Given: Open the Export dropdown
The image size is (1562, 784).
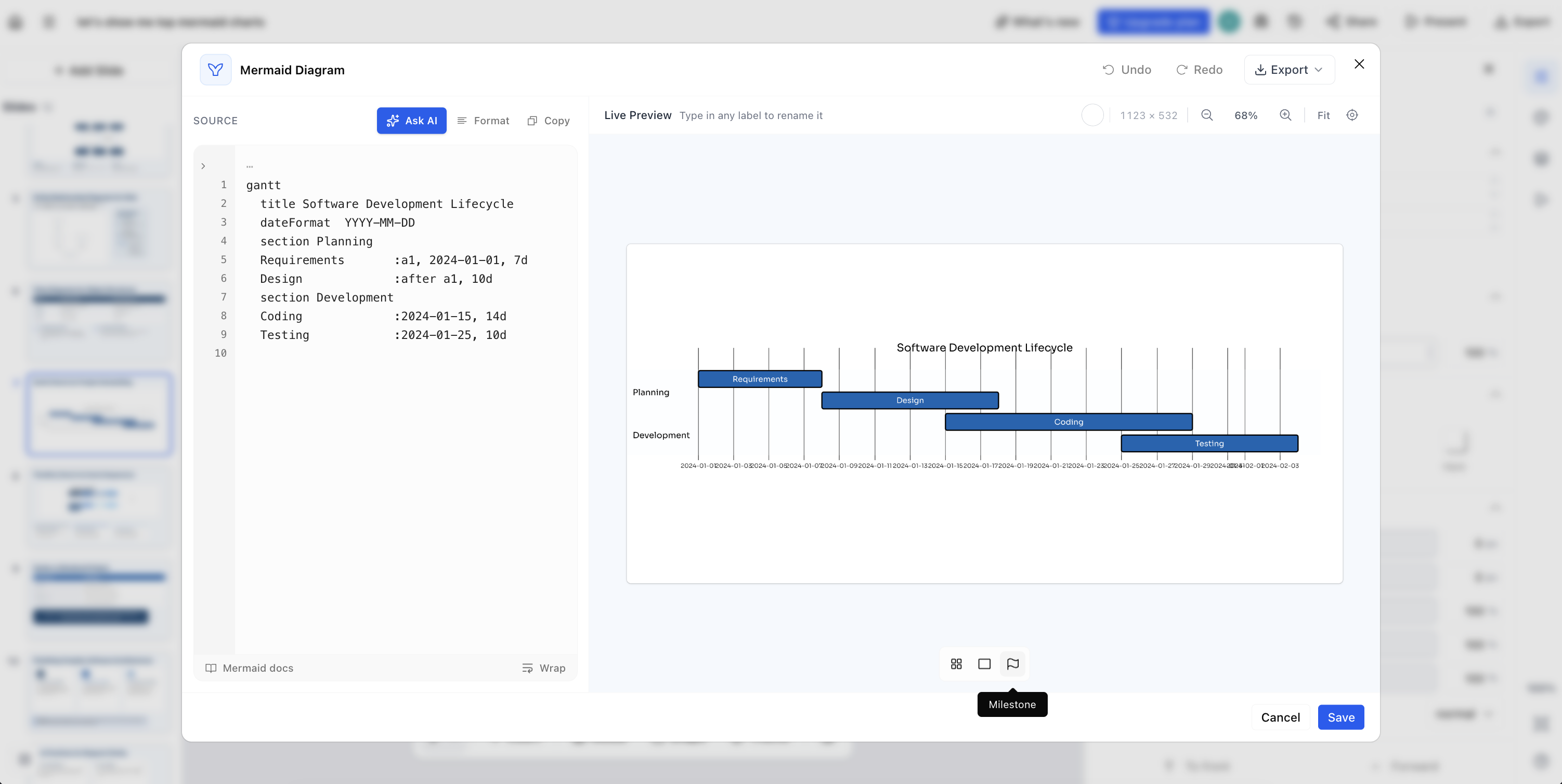Looking at the screenshot, I should coord(1289,70).
